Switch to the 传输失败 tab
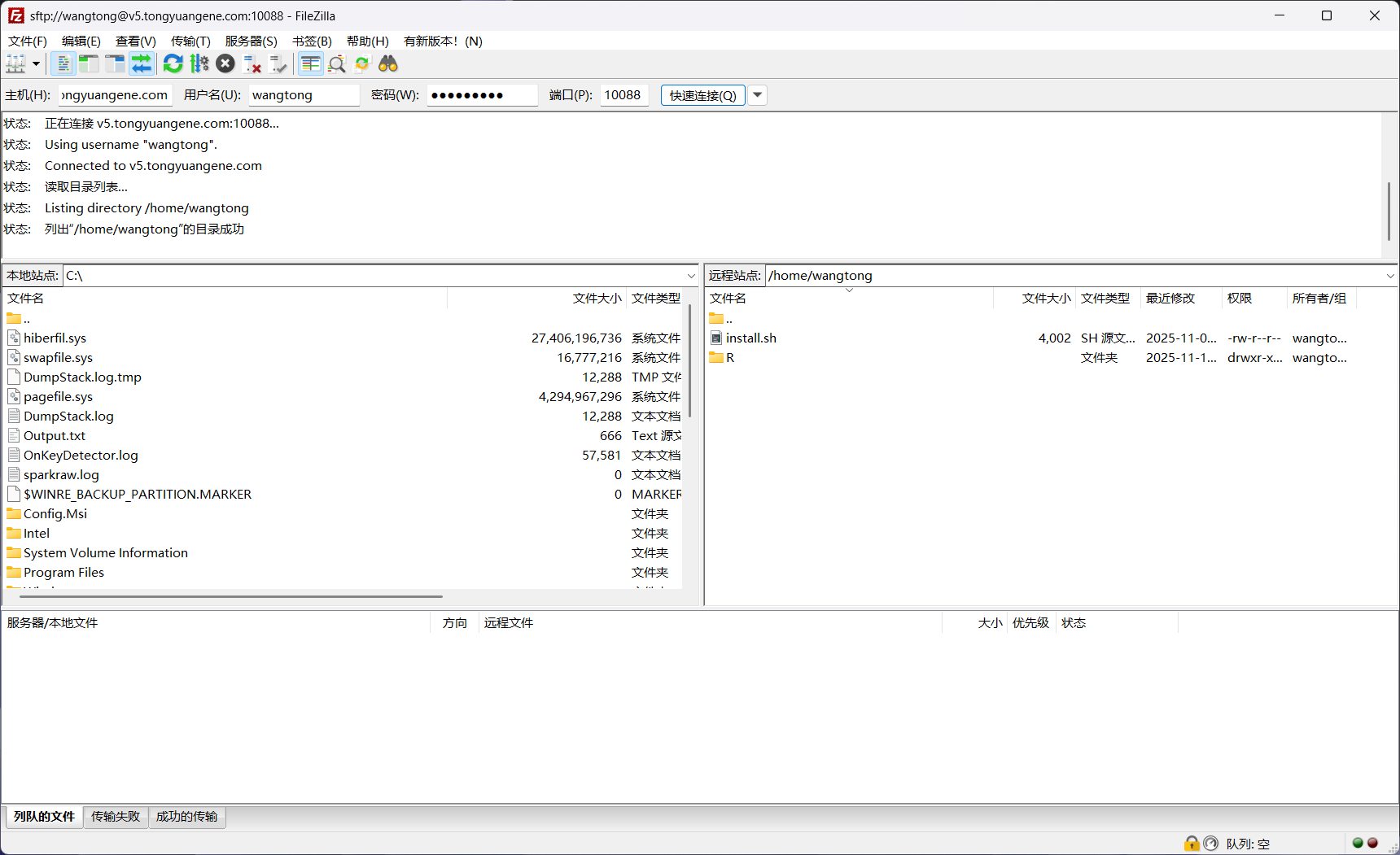1400x855 pixels. tap(116, 817)
